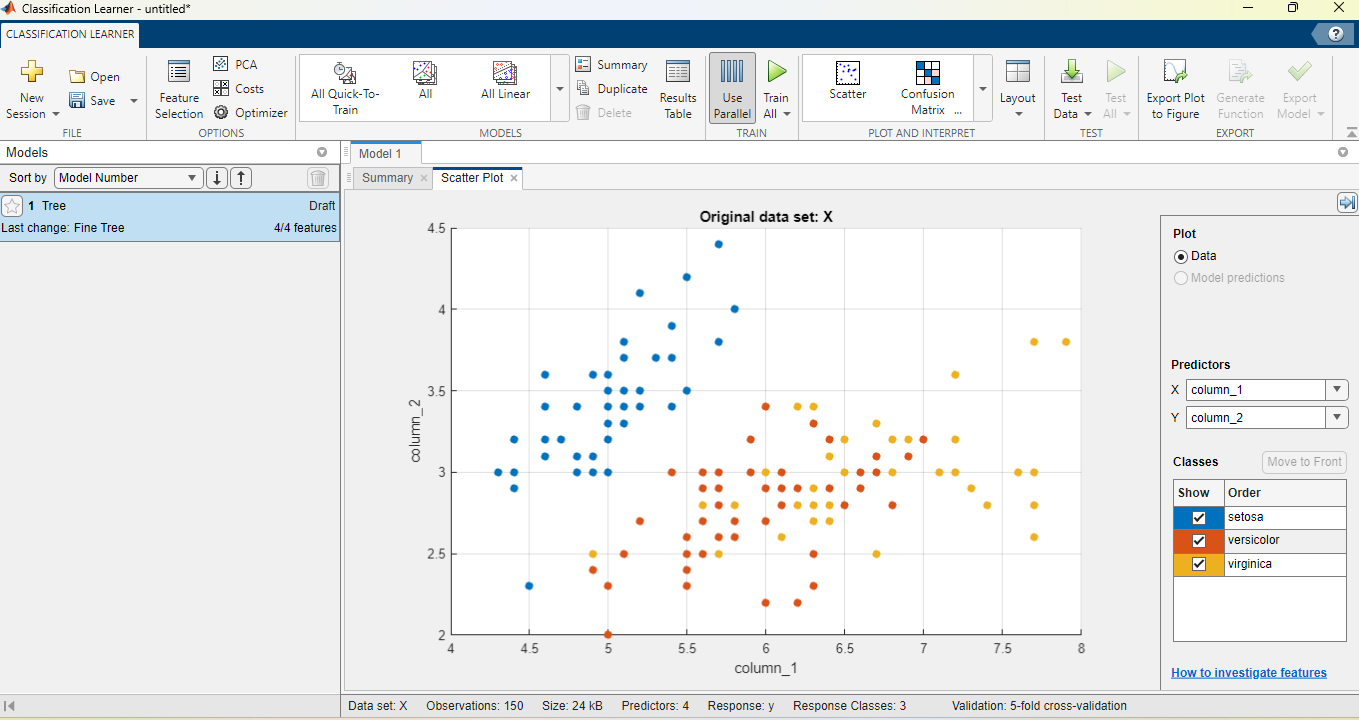Open How to investigate features link

coord(1248,673)
